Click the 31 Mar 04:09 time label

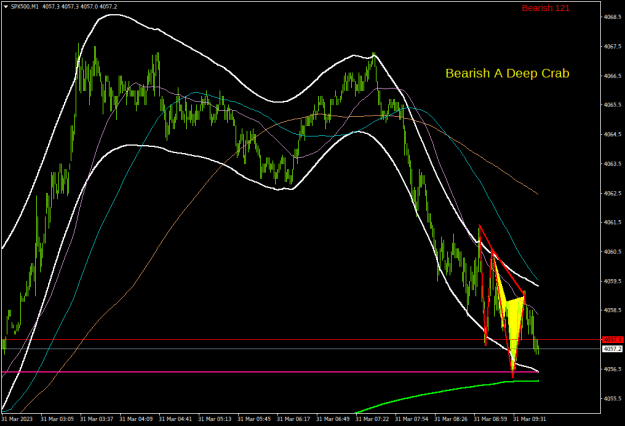[x=136, y=419]
